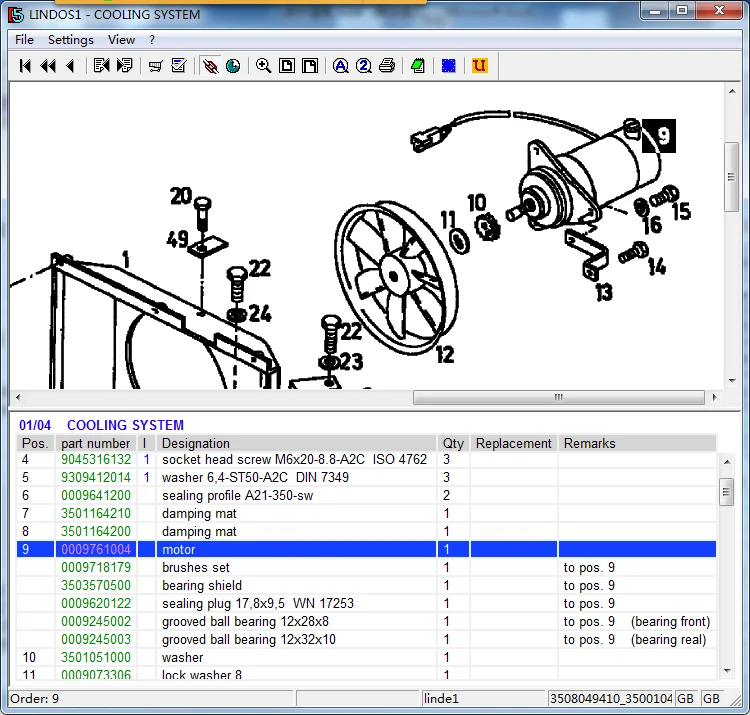Select the sealing profile A21-350-sw row
This screenshot has height=715, width=750.
pyautogui.click(x=237, y=496)
